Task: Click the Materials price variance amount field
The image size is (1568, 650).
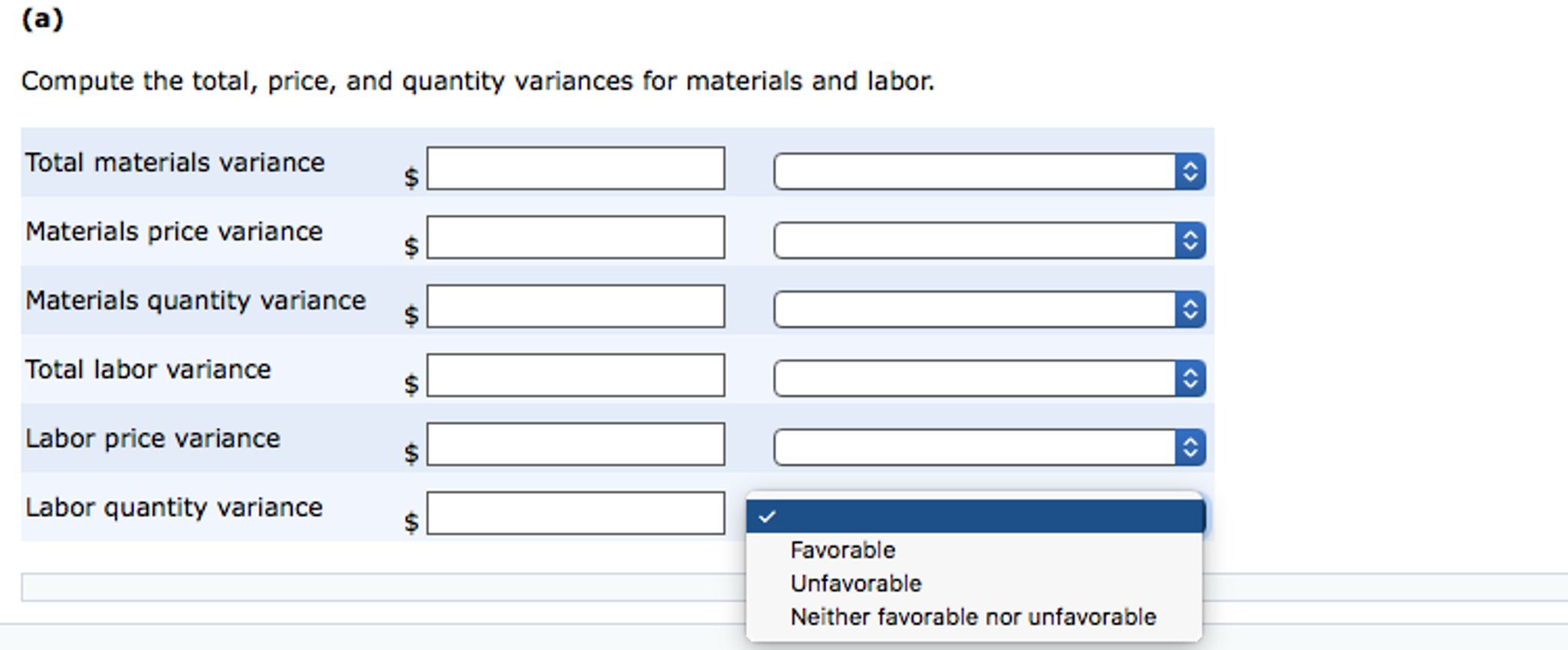Action: [576, 238]
